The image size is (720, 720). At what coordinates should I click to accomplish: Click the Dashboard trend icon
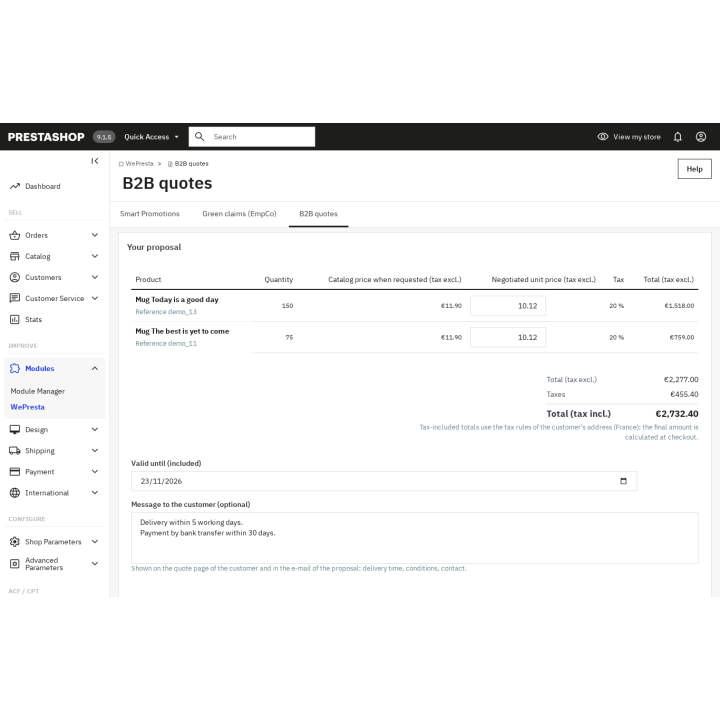pyautogui.click(x=15, y=186)
